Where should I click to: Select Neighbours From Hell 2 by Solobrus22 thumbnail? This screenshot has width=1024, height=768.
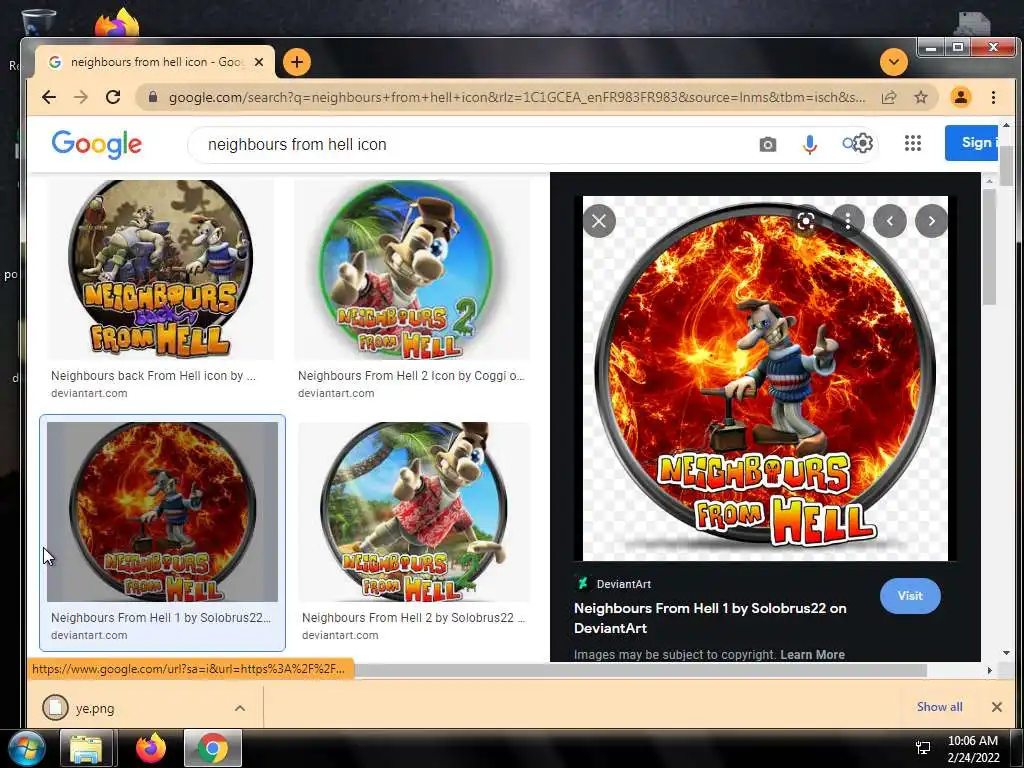pos(414,511)
